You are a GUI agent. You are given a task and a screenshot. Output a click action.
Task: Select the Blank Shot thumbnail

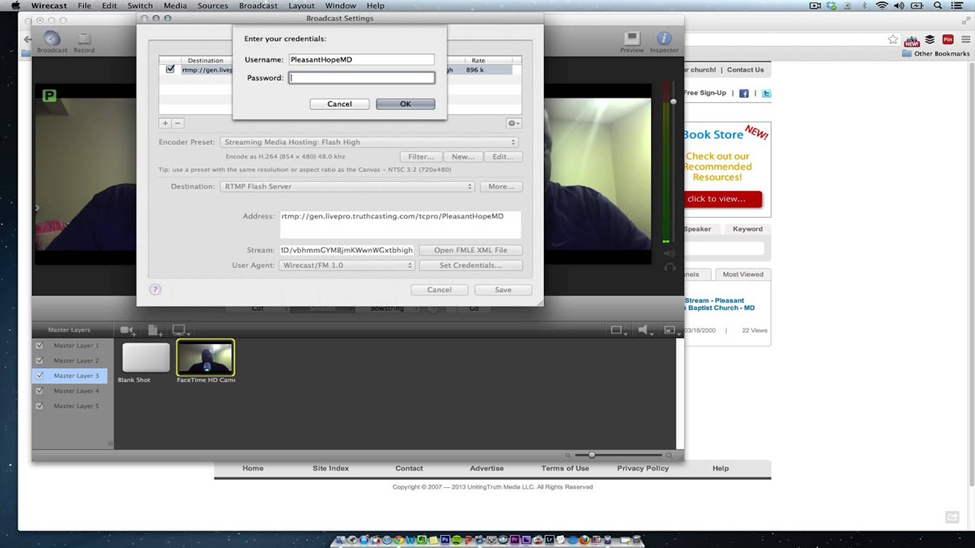(x=146, y=358)
